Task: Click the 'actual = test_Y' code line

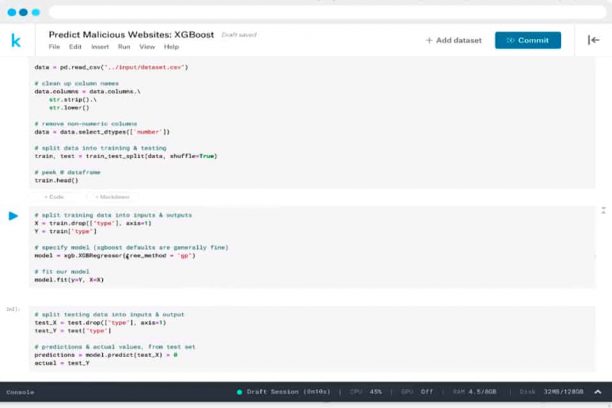Action: pos(62,363)
